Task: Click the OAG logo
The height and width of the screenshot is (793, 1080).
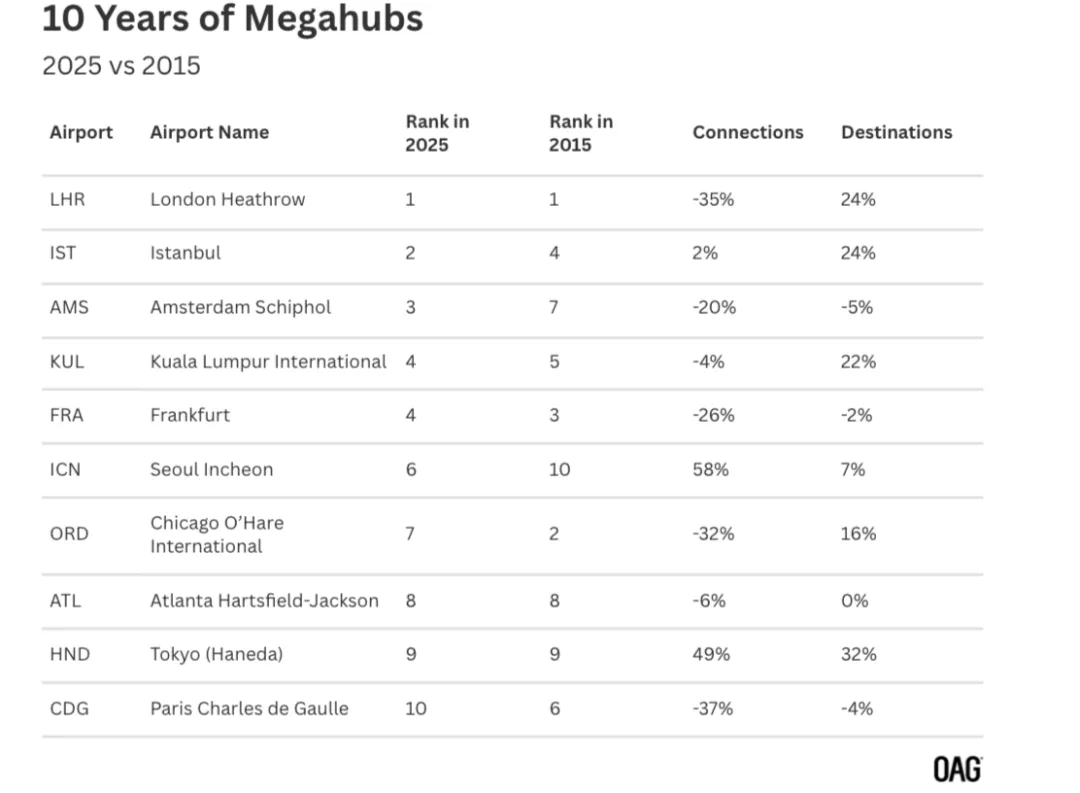Action: pyautogui.click(x=956, y=769)
